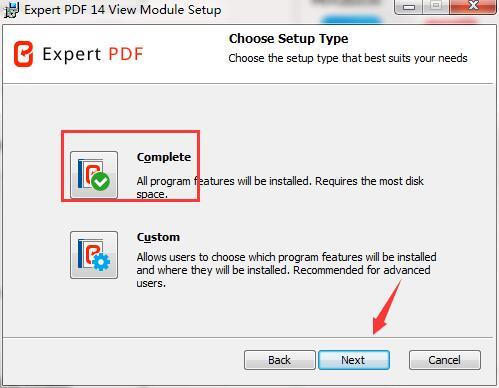
Task: Click the 'All program features will be installed' description
Action: 280,187
